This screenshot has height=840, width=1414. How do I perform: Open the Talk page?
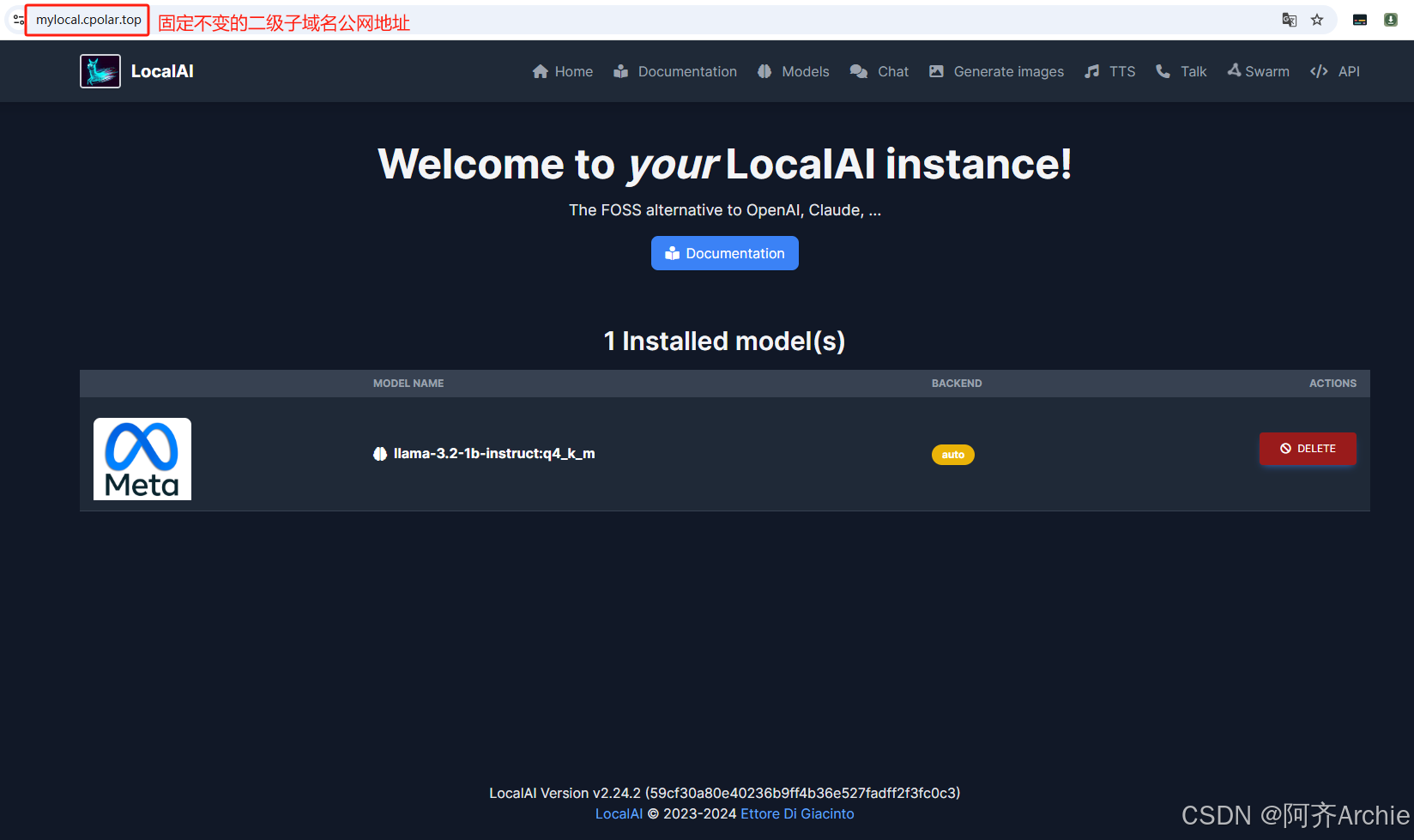(x=1181, y=71)
